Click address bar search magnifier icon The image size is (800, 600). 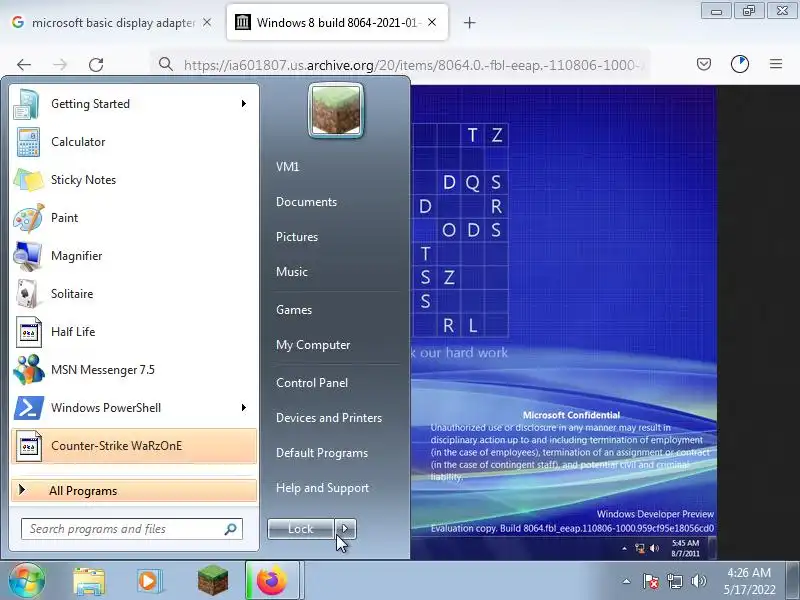(165, 64)
